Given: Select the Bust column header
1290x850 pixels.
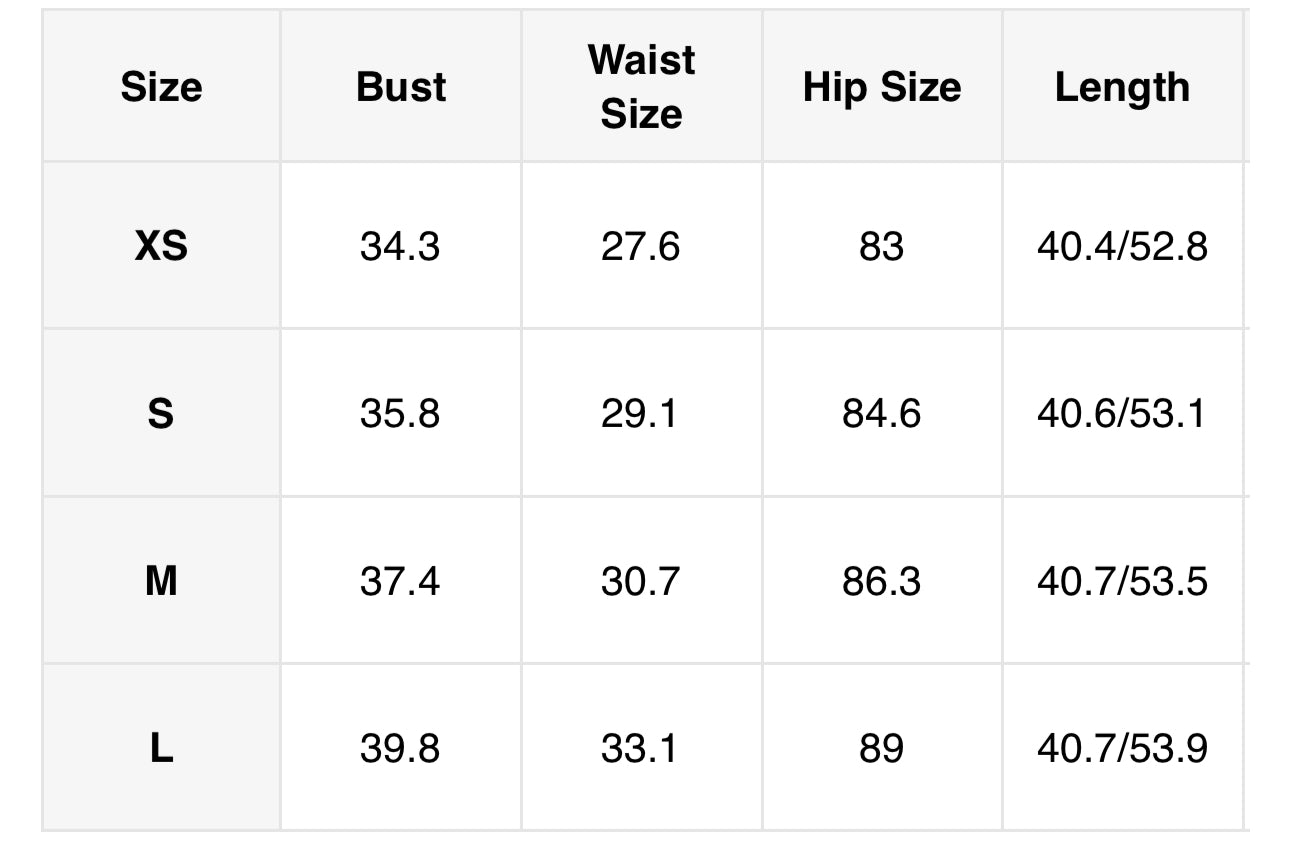Looking at the screenshot, I should pyautogui.click(x=401, y=87).
